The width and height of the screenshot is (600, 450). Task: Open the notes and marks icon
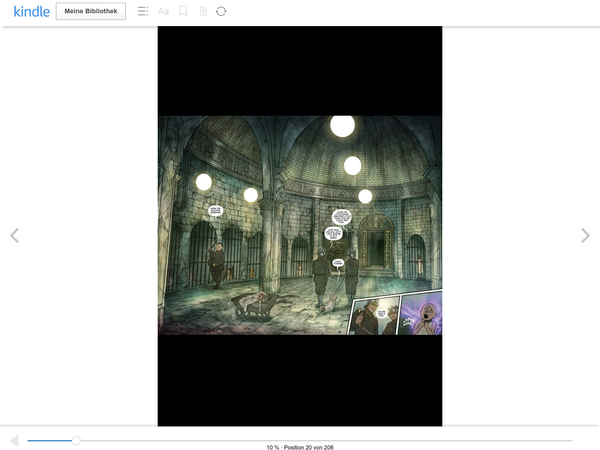point(203,11)
